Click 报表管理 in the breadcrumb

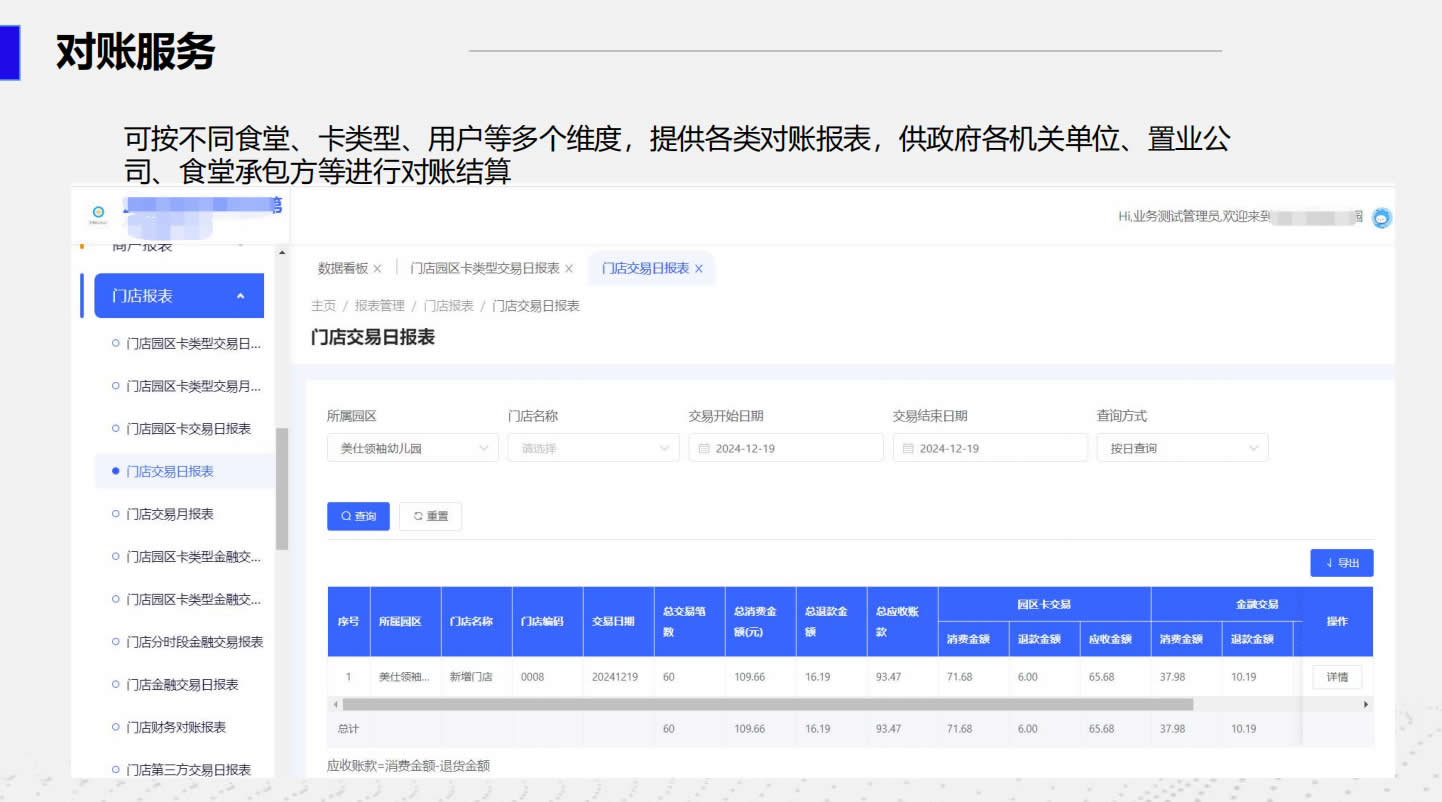coord(380,306)
